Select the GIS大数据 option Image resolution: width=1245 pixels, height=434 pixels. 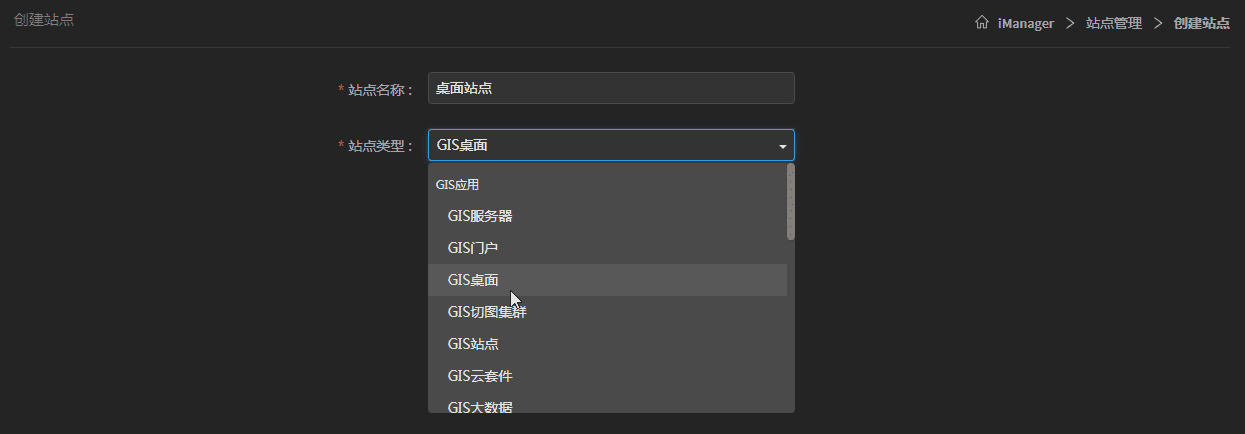pyautogui.click(x=480, y=406)
